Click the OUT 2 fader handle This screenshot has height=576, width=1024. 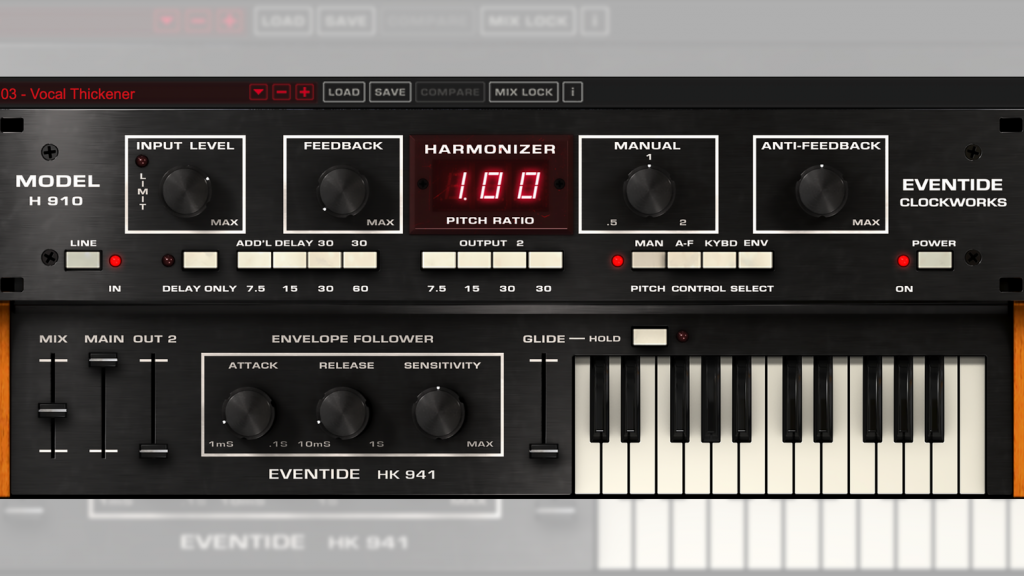point(153,450)
